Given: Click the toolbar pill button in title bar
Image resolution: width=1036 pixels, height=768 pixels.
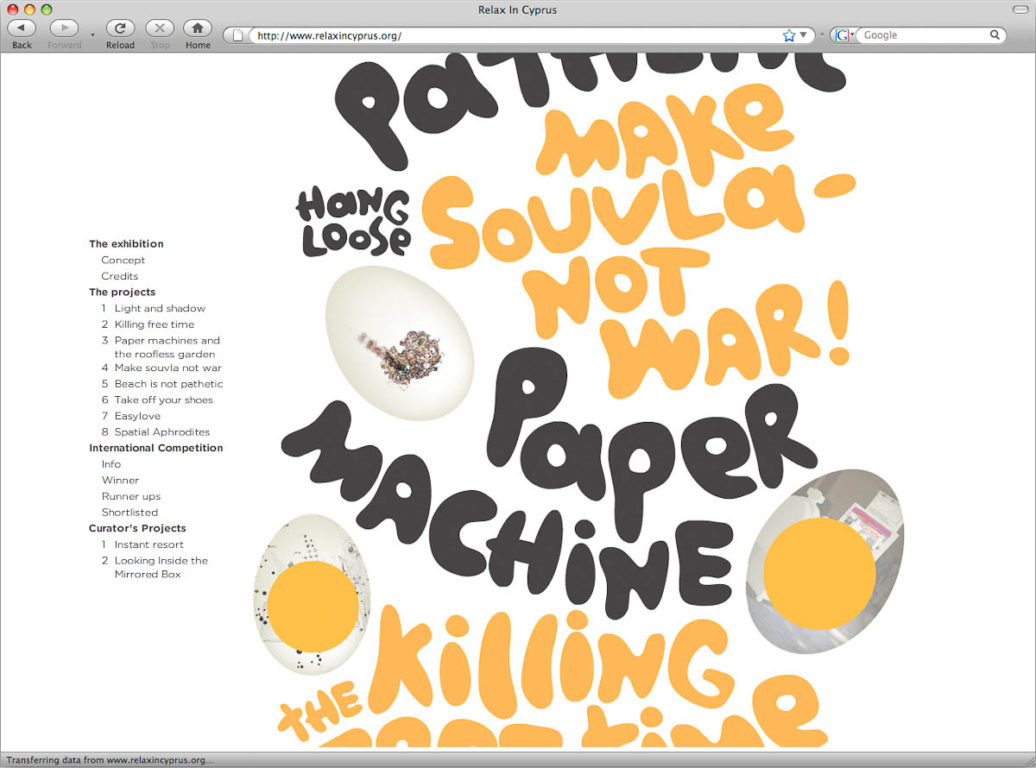Looking at the screenshot, I should point(1021,9).
